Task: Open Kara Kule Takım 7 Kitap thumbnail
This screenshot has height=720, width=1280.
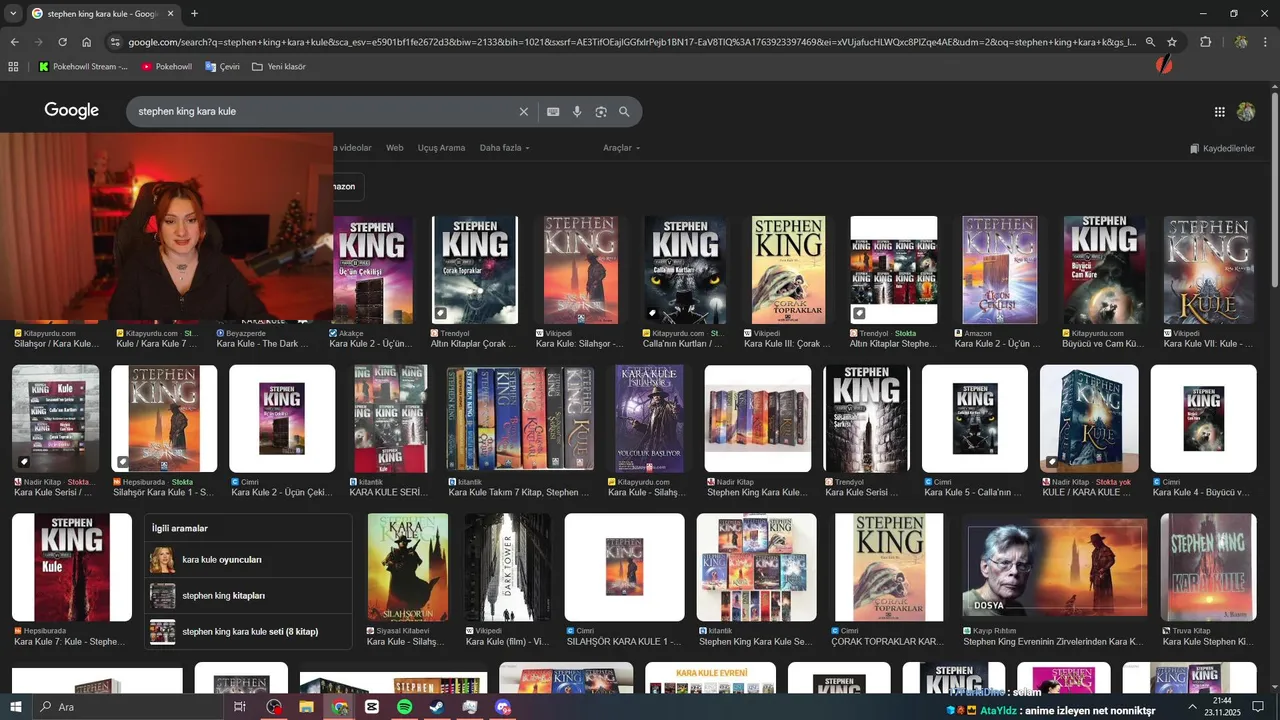Action: pyautogui.click(x=520, y=419)
